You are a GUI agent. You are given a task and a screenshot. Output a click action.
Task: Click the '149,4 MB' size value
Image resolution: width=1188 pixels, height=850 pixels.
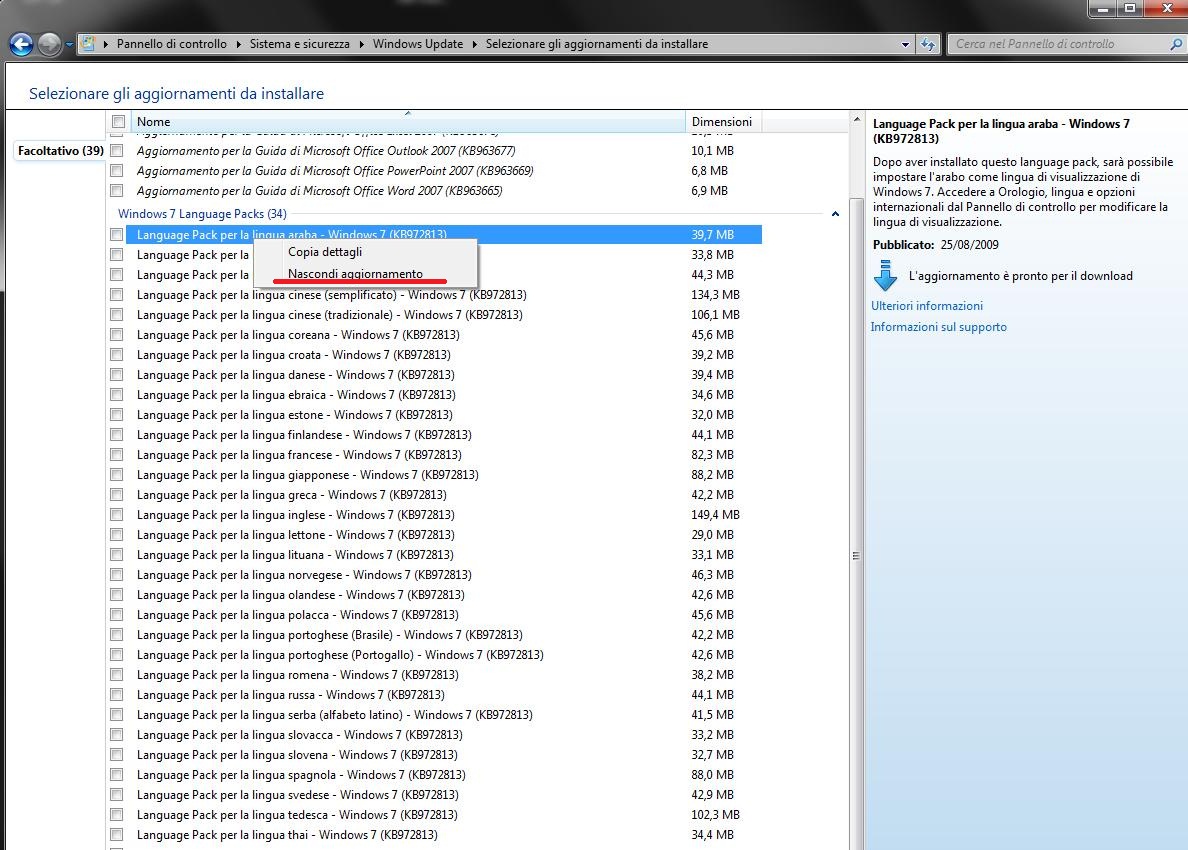coord(715,515)
